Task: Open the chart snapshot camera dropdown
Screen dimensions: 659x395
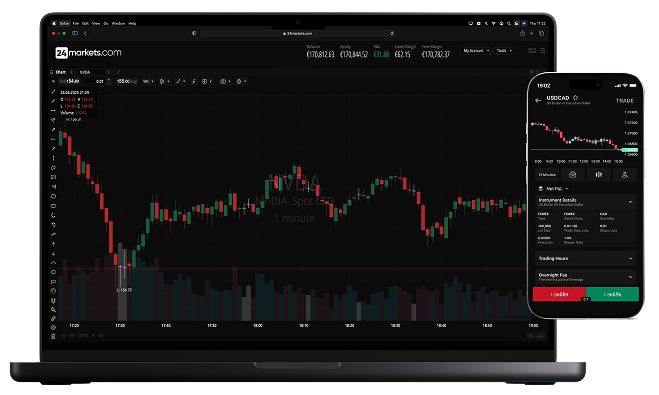Action: (226, 81)
